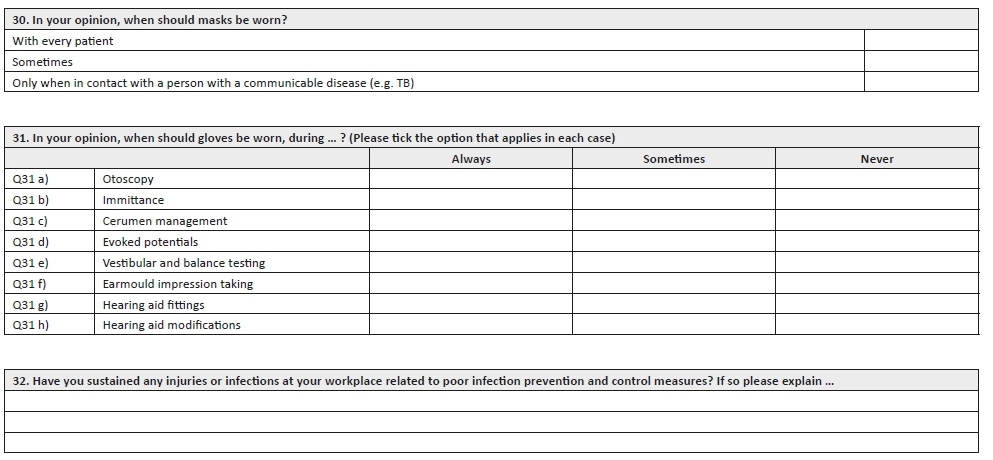Click the second answer line of question 32
This screenshot has height=460, width=993.
492,422
